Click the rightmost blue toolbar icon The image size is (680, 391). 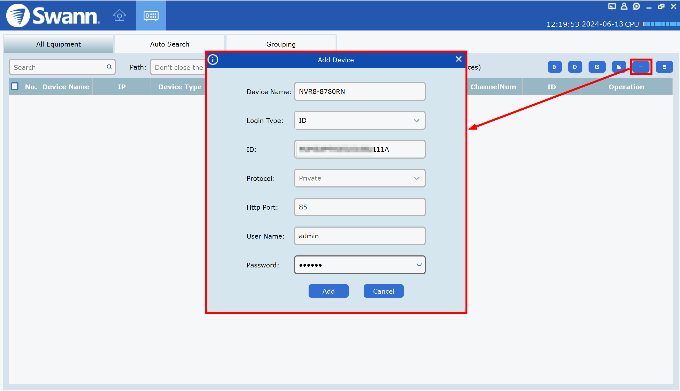click(664, 67)
